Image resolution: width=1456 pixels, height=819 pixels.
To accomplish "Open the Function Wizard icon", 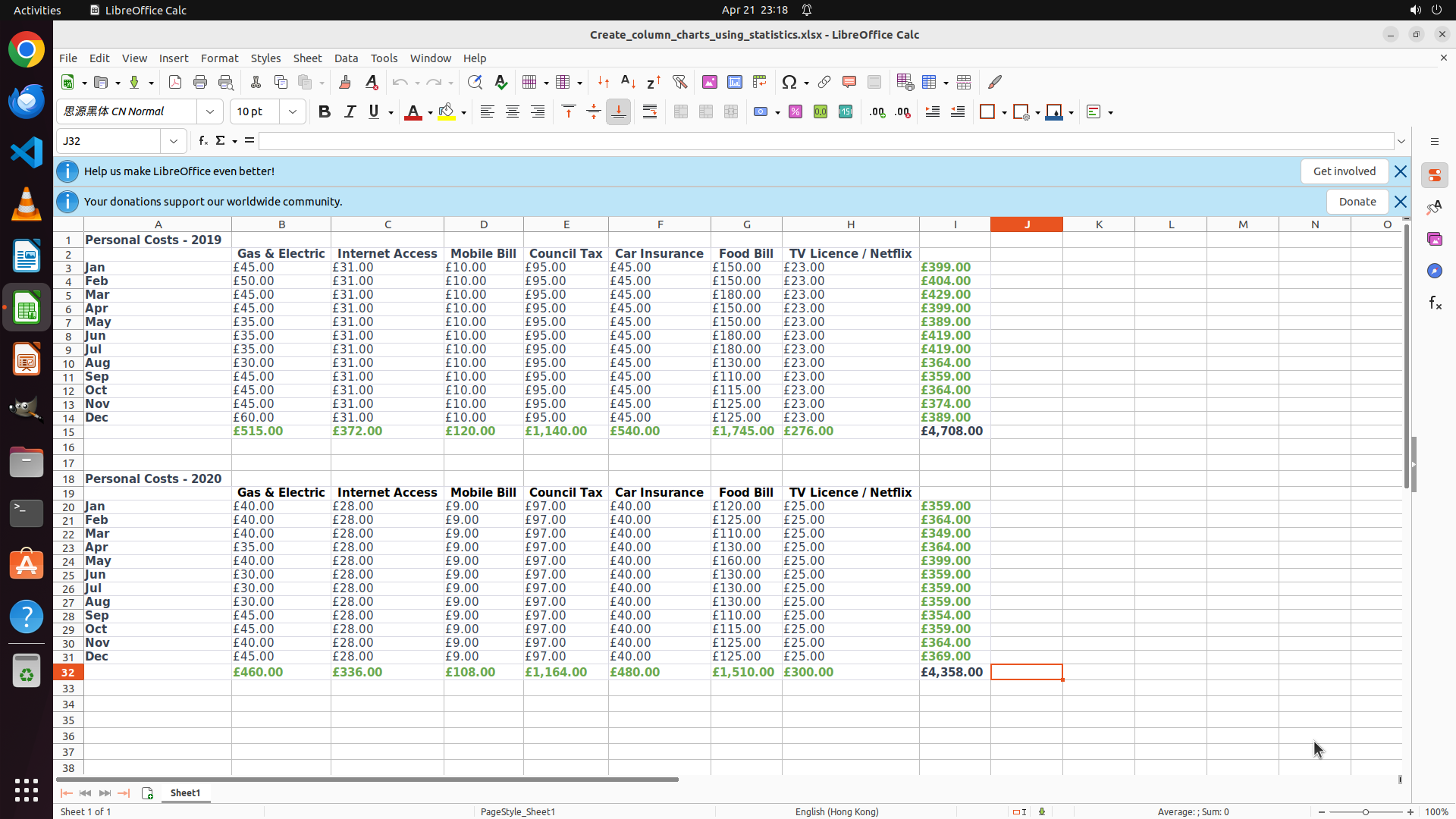I will pyautogui.click(x=202, y=141).
